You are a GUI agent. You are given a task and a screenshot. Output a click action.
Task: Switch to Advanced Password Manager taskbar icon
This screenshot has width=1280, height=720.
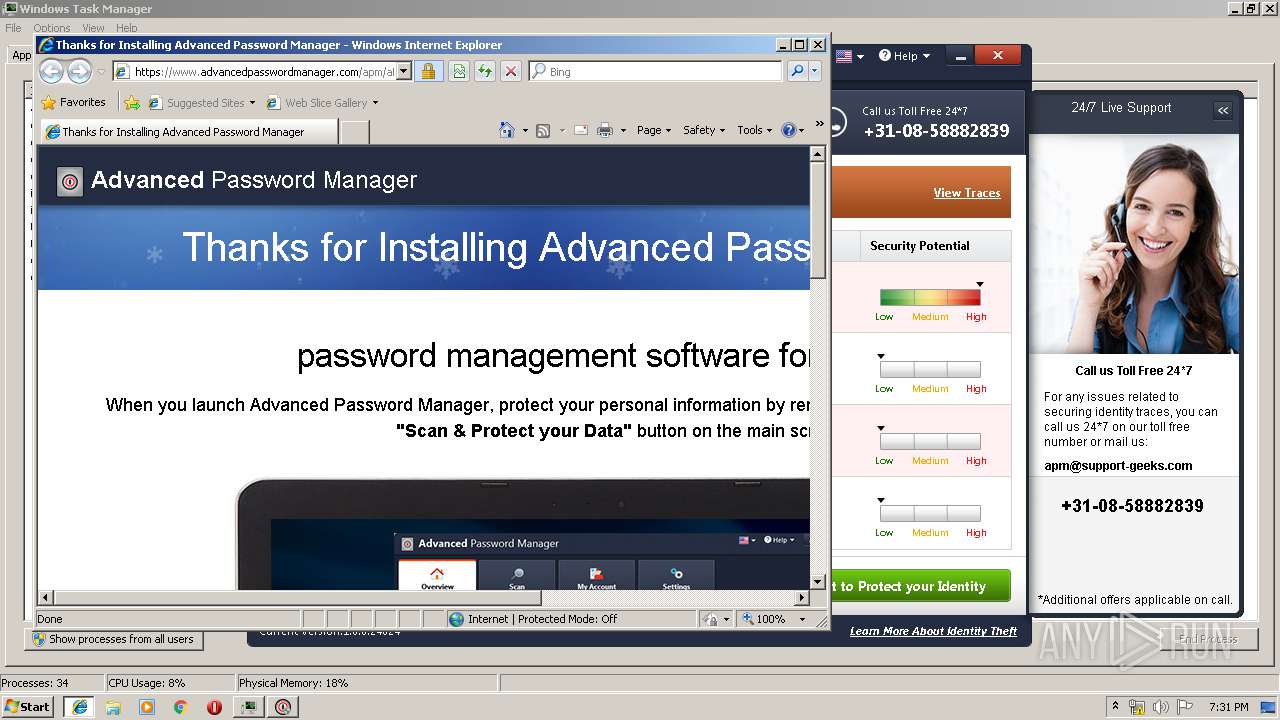284,707
